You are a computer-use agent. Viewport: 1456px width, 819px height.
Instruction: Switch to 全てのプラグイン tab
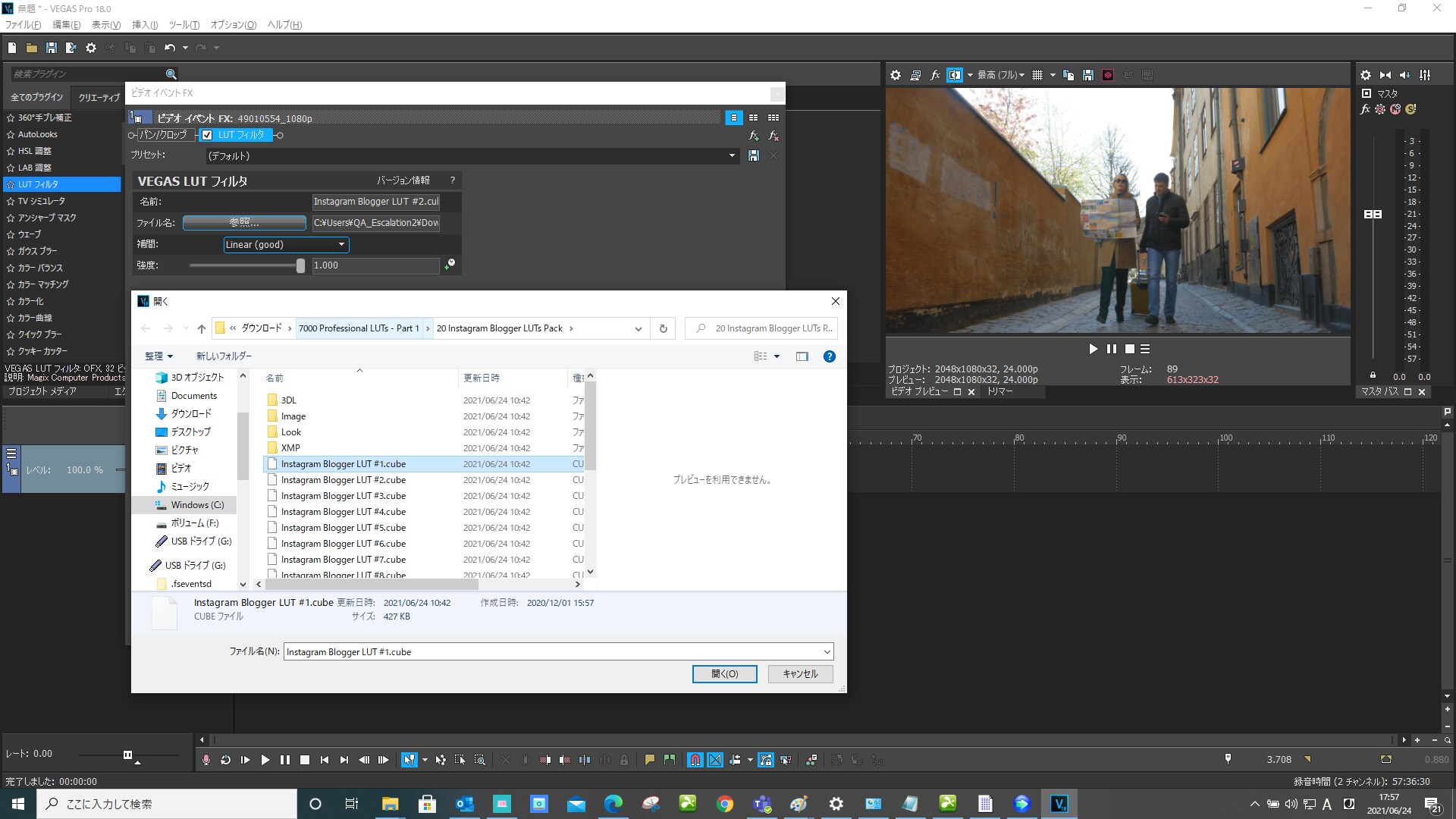pos(37,97)
